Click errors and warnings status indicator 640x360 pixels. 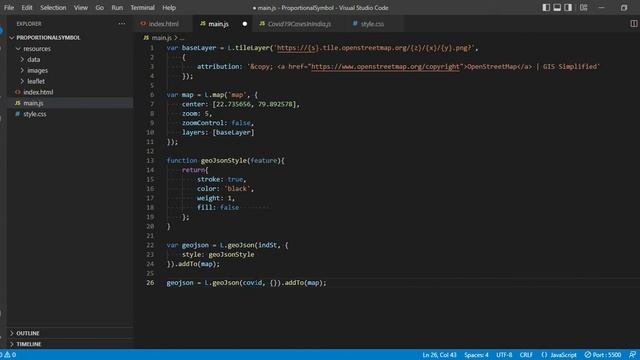point(8,355)
